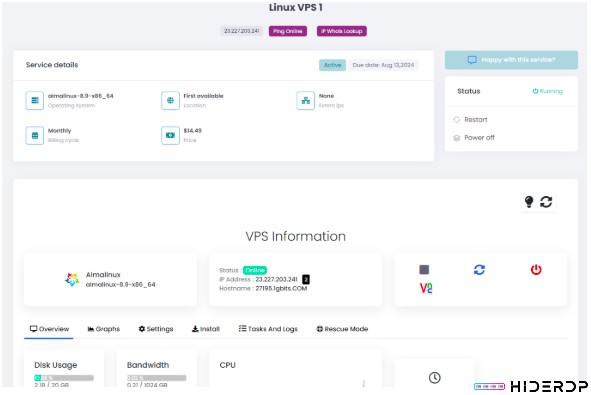
Task: Click the Monthly billing cycle text
Action: pyautogui.click(x=59, y=130)
